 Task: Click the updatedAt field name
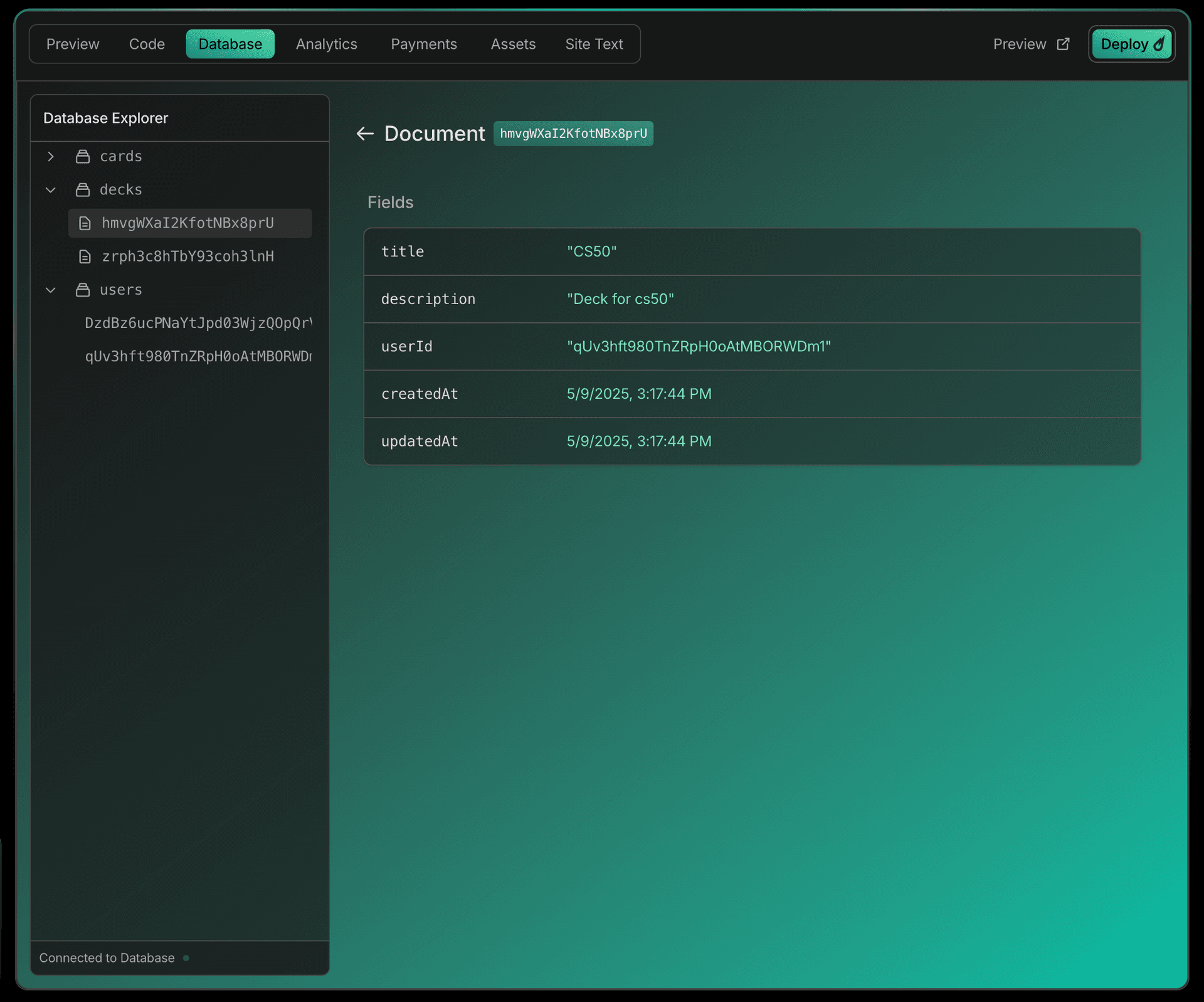420,441
